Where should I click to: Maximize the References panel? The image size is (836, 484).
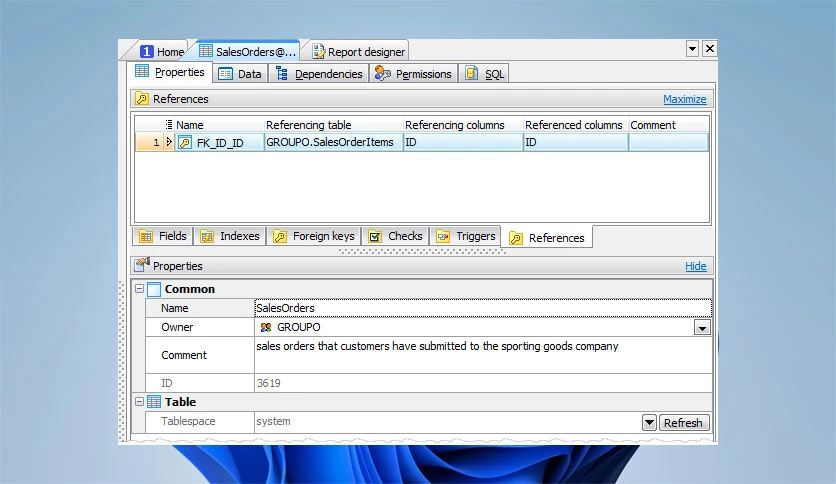[x=685, y=99]
